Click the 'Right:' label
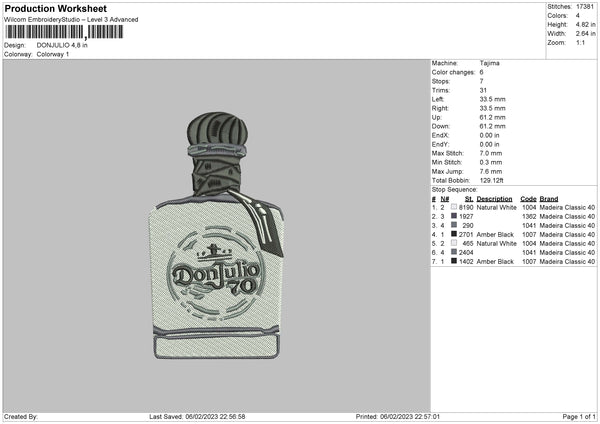 click(x=440, y=108)
